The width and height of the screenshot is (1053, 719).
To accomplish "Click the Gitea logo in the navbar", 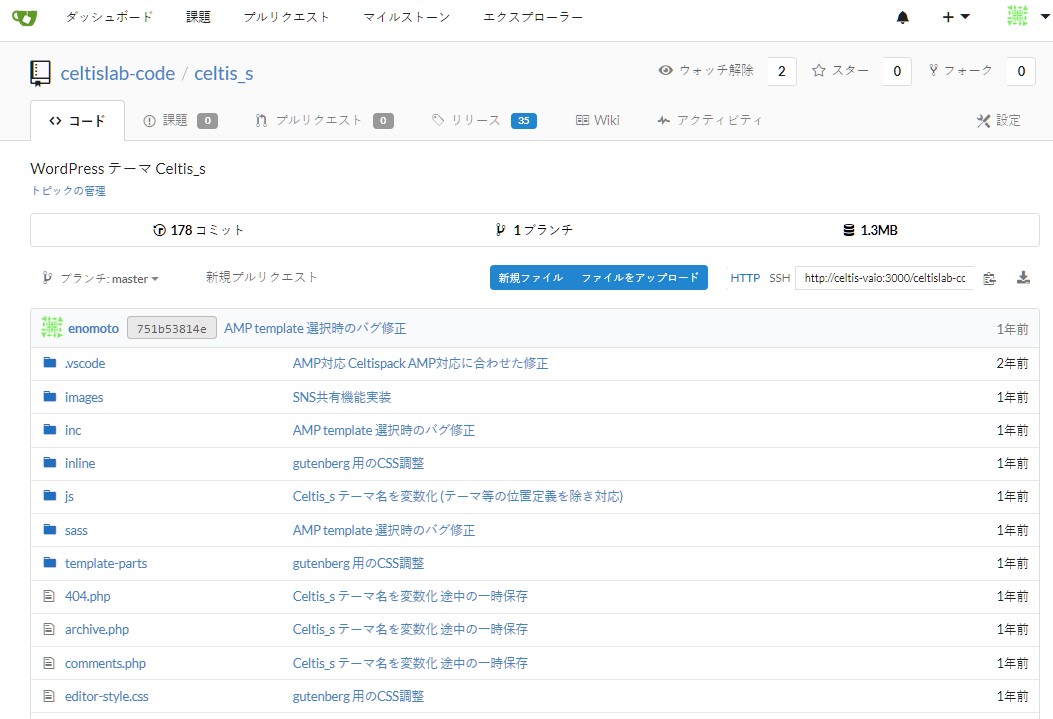I will [x=22, y=17].
